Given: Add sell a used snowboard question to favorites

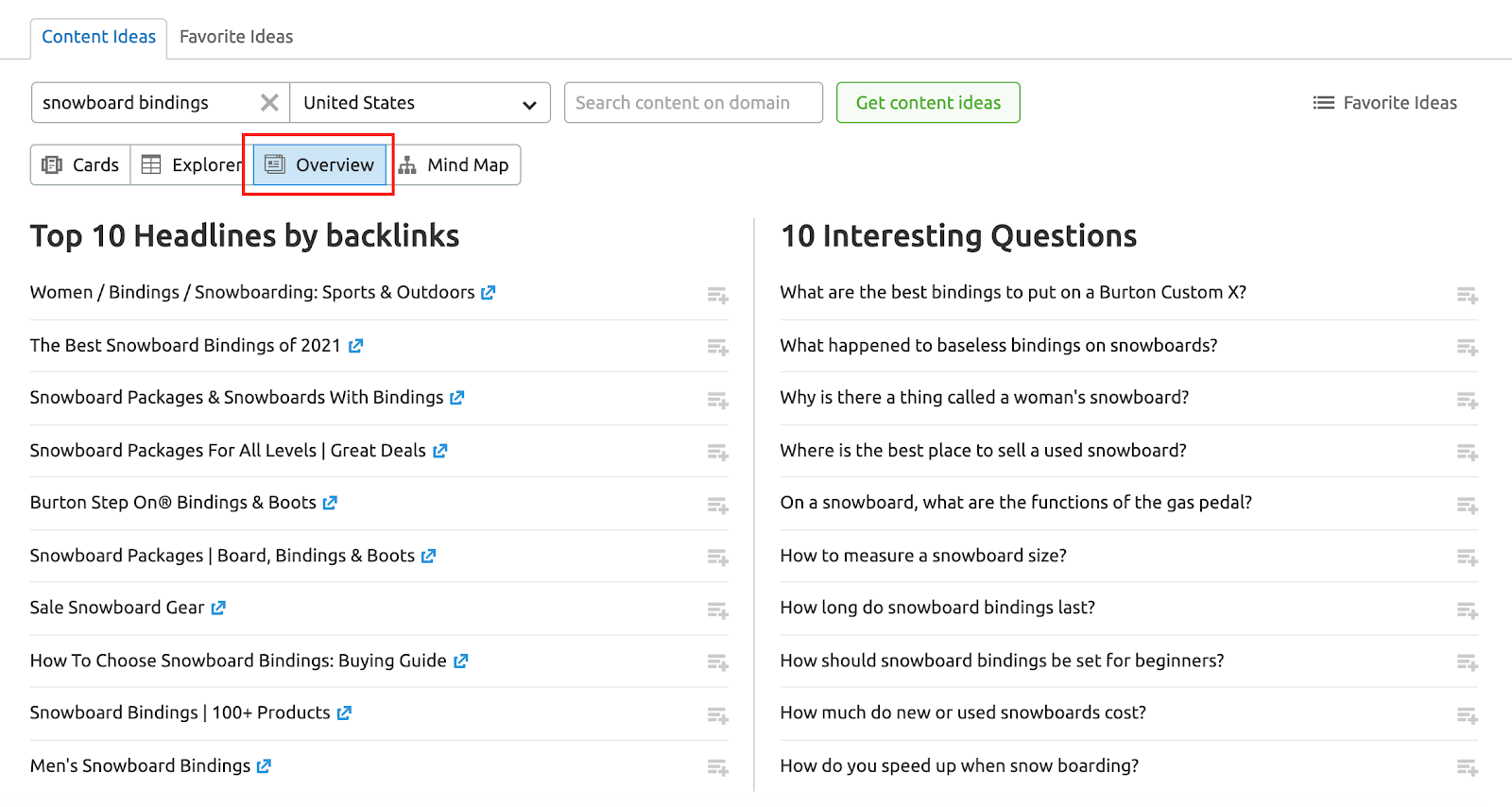Looking at the screenshot, I should pos(1468,453).
